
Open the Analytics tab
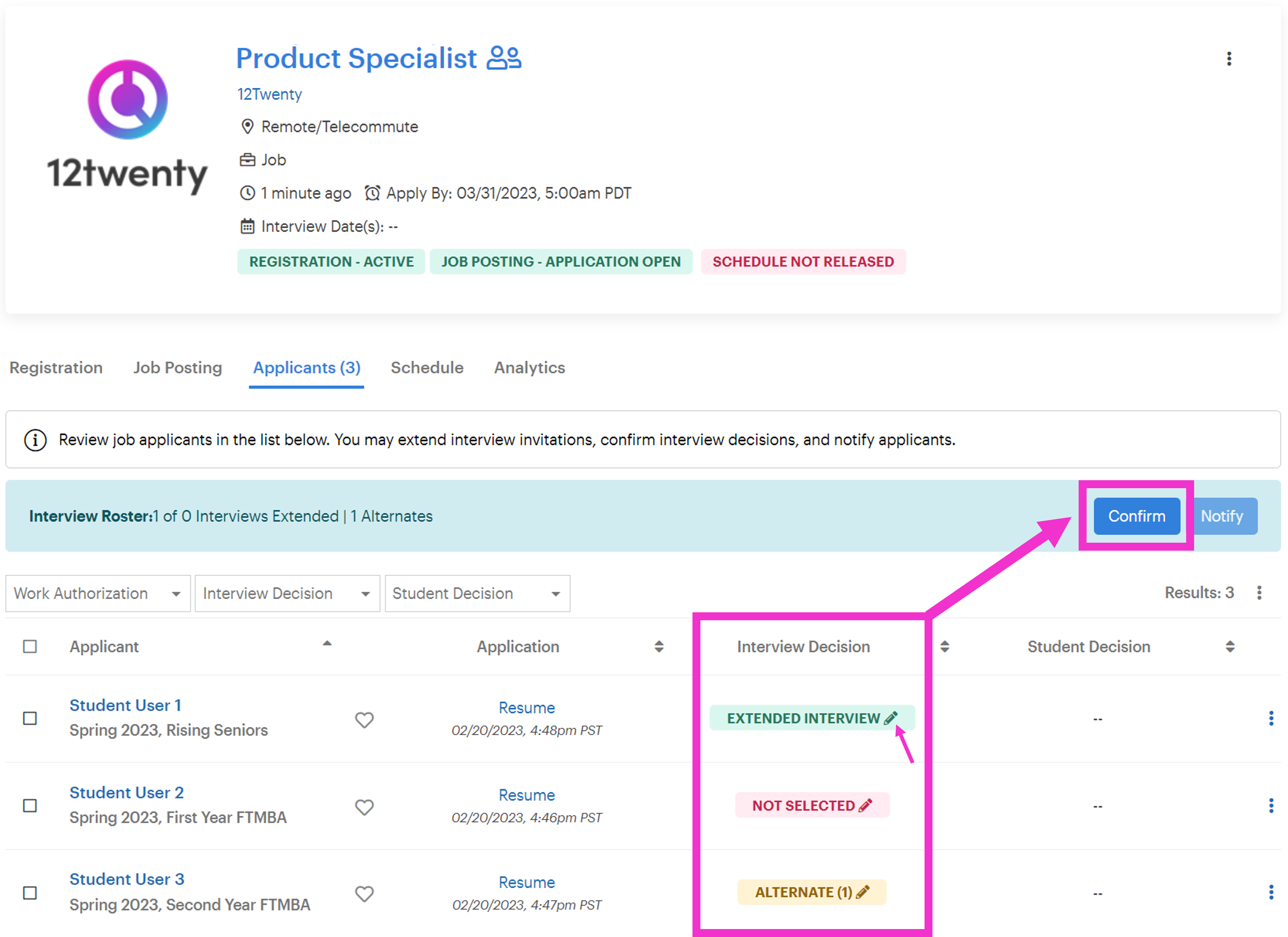530,368
